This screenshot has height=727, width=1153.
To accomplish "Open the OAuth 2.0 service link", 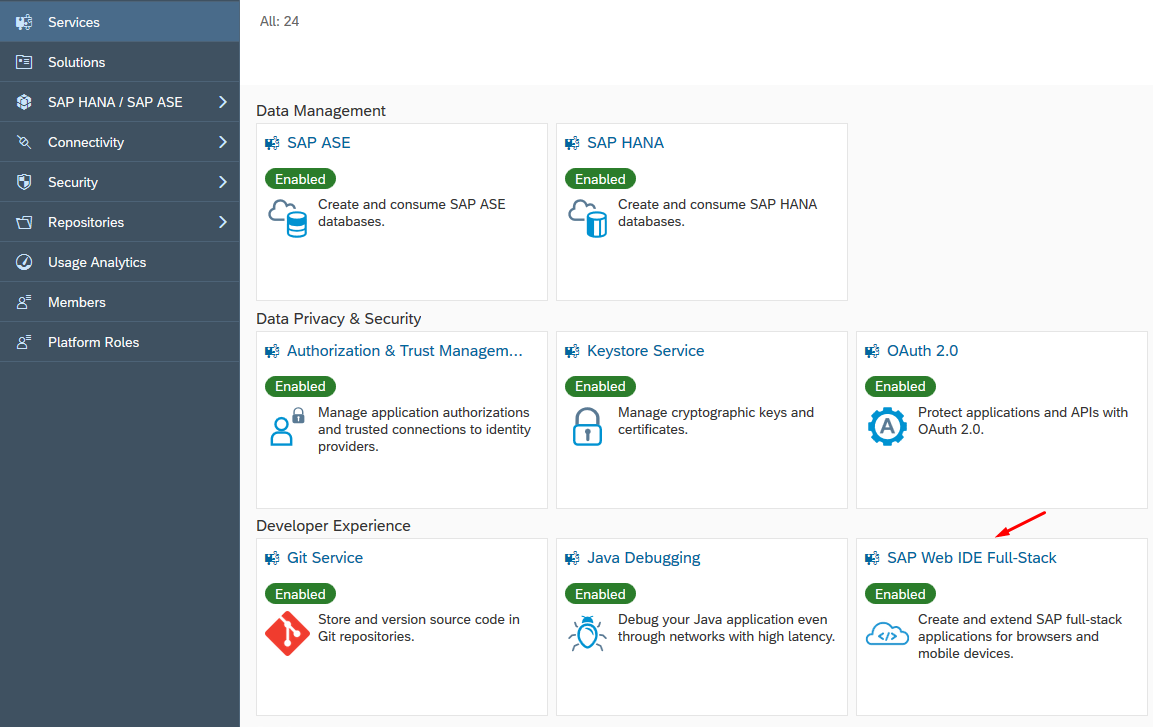I will coord(922,351).
